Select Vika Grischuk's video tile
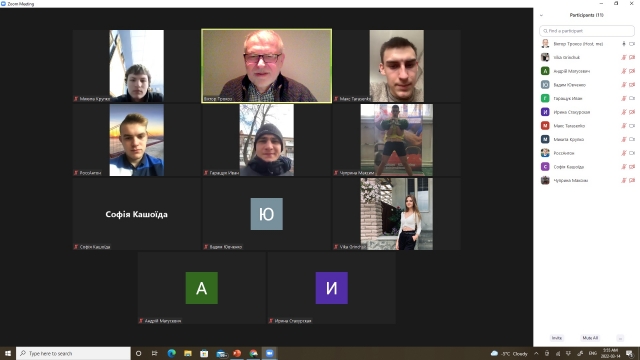640x360 pixels. point(396,214)
